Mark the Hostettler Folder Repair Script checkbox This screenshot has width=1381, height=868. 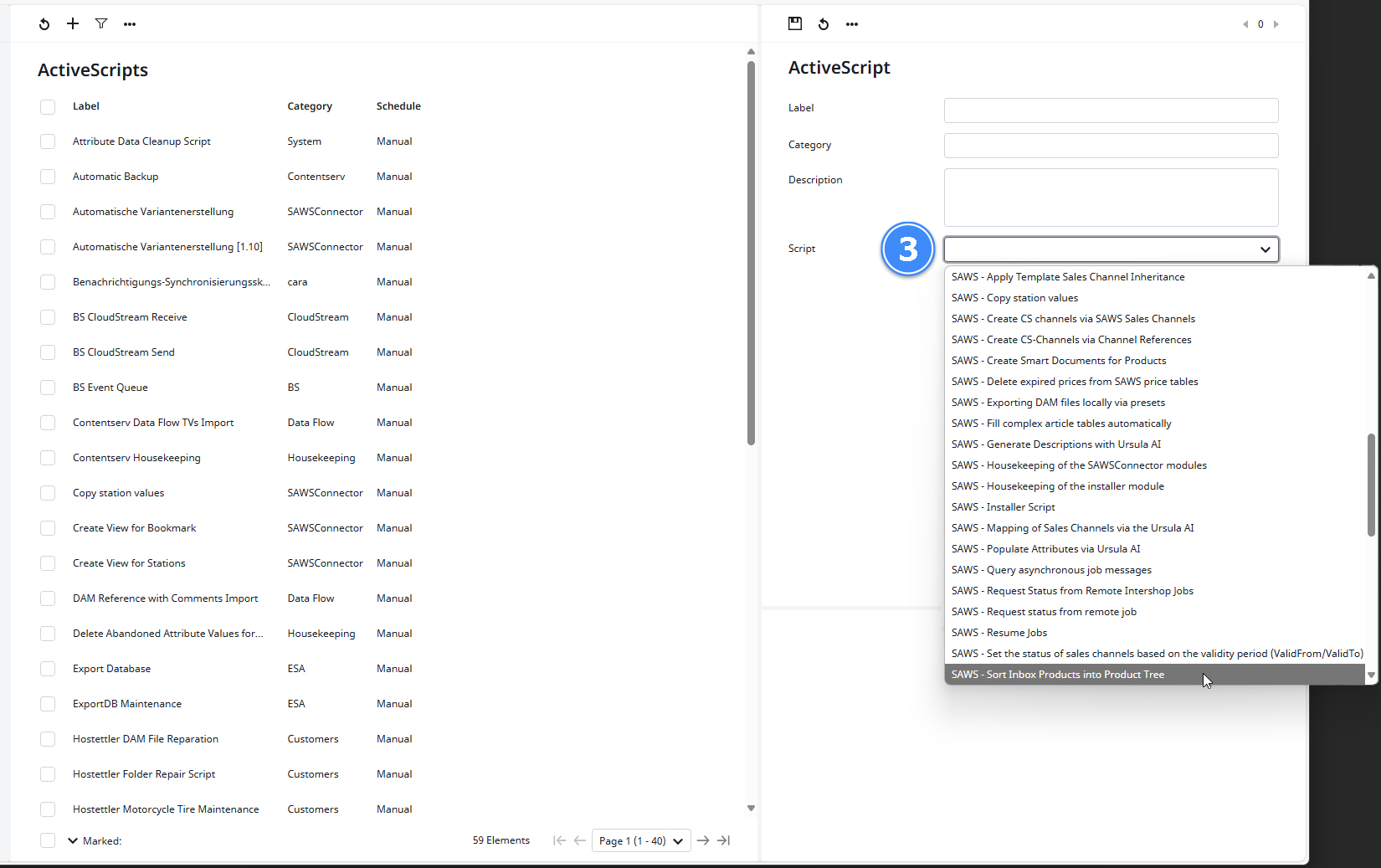(x=48, y=775)
